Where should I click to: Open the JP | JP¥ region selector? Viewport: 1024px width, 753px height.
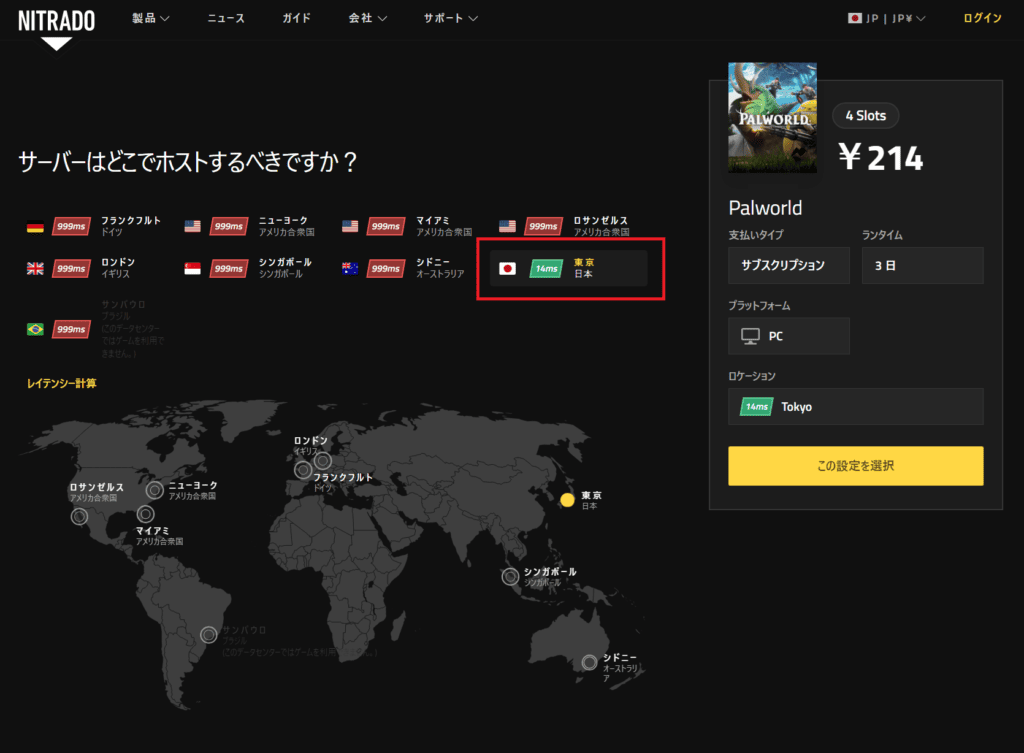point(886,18)
